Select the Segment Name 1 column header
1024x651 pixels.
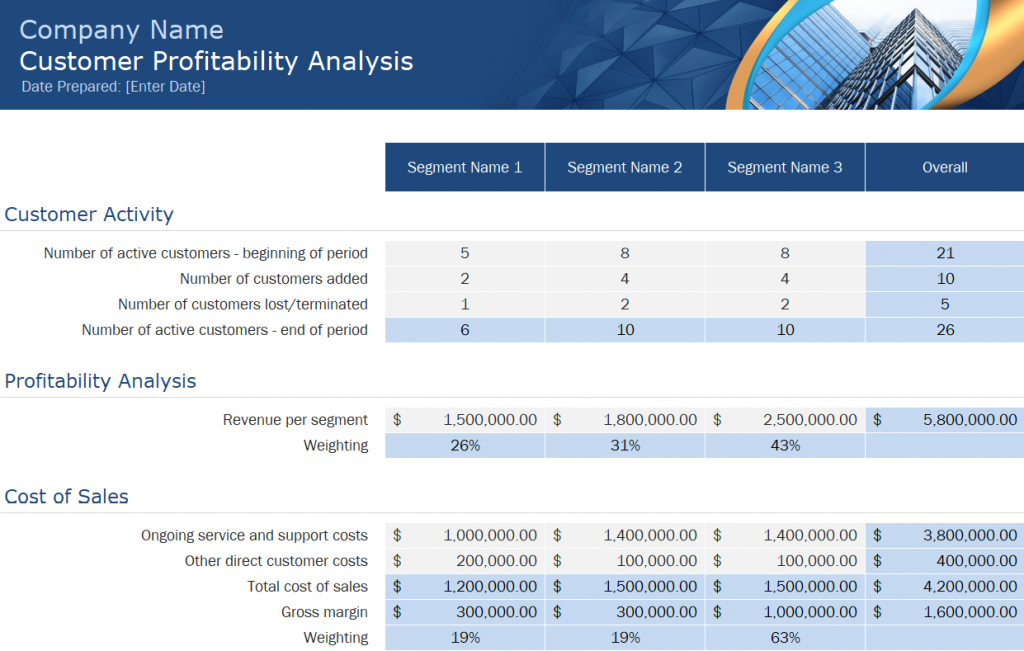point(465,167)
